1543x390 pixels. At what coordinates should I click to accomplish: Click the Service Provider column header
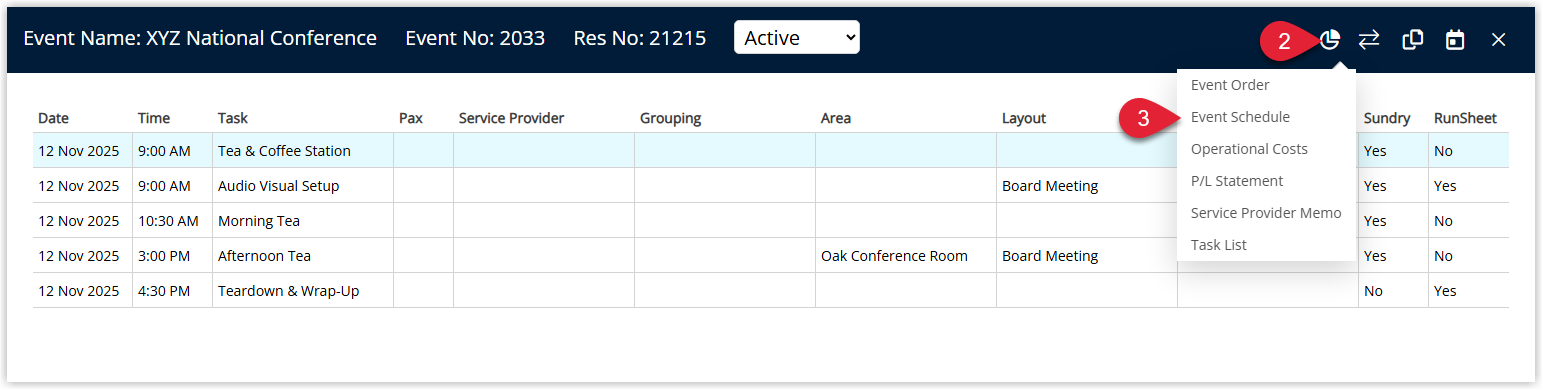(512, 118)
